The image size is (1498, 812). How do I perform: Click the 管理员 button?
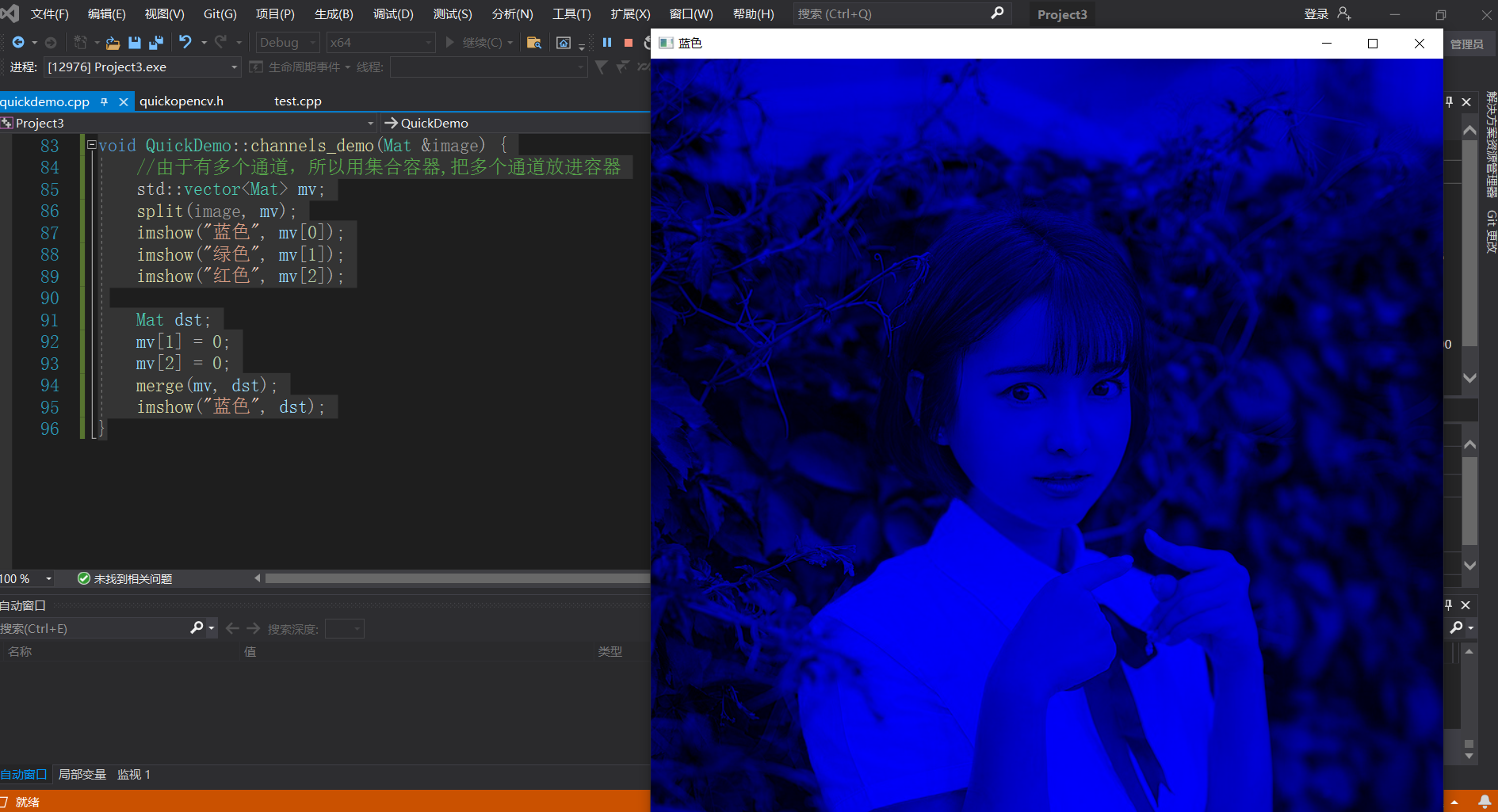pos(1467,44)
